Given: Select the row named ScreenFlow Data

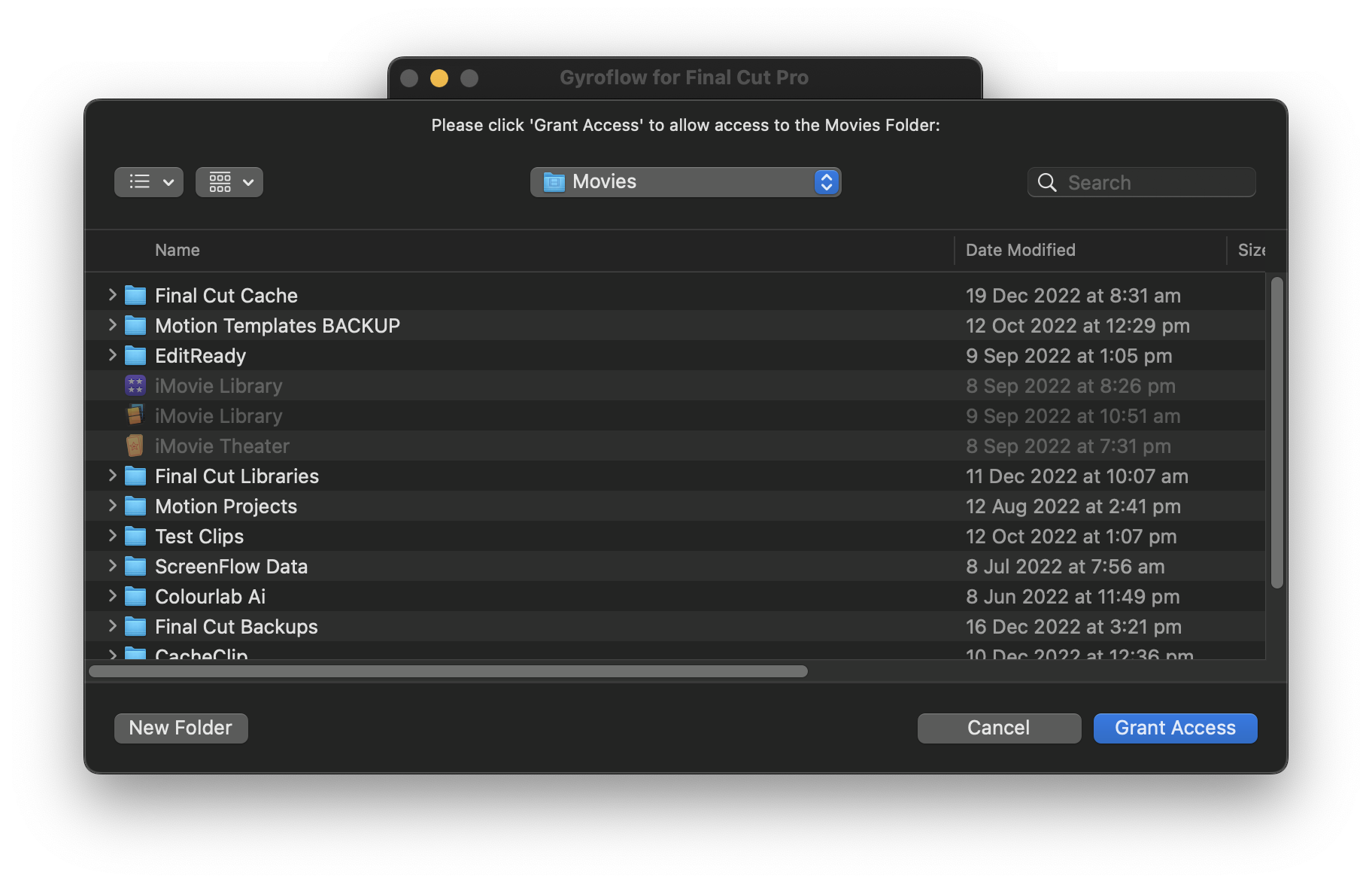Looking at the screenshot, I should click(x=675, y=566).
